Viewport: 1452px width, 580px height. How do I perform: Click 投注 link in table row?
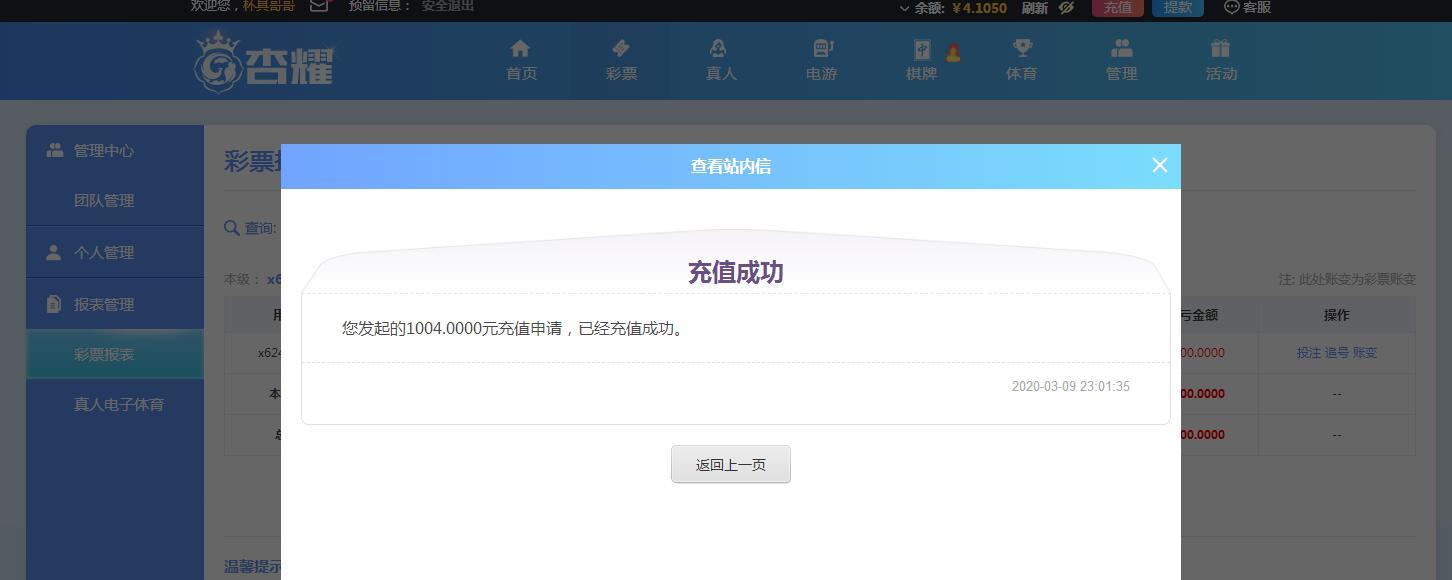pyautogui.click(x=1308, y=353)
